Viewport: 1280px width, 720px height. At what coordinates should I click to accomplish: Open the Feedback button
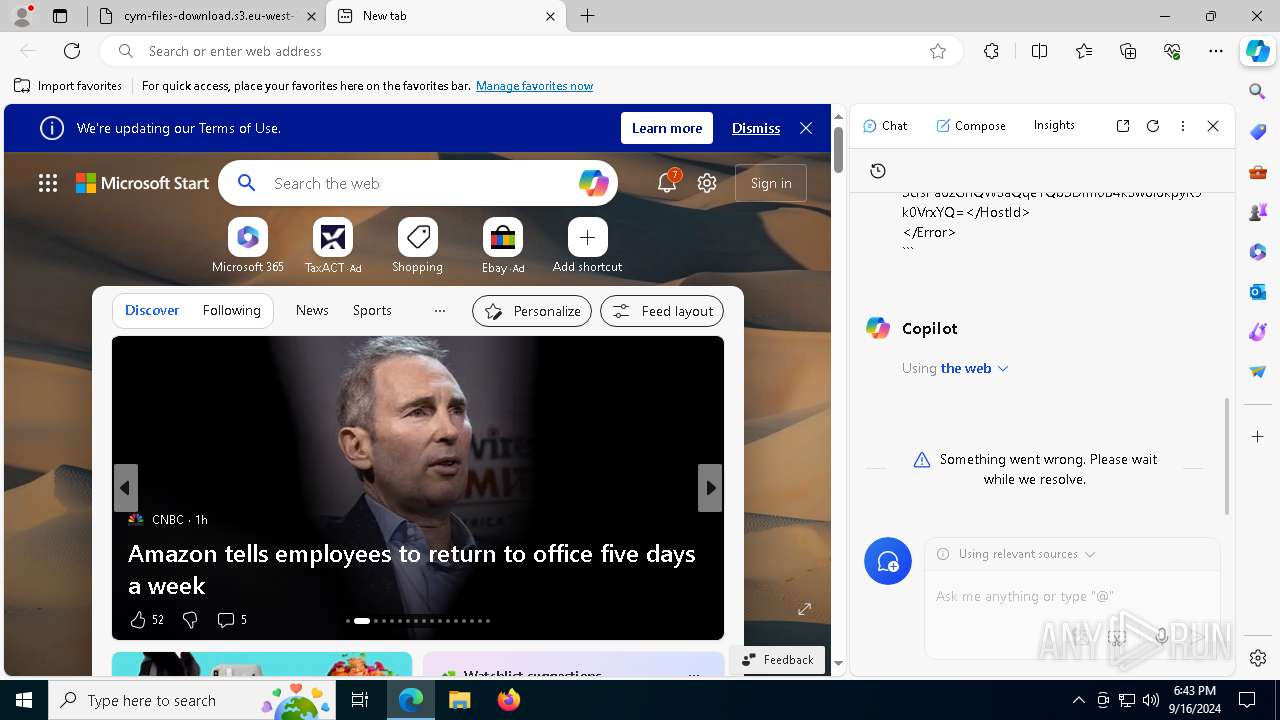(778, 660)
